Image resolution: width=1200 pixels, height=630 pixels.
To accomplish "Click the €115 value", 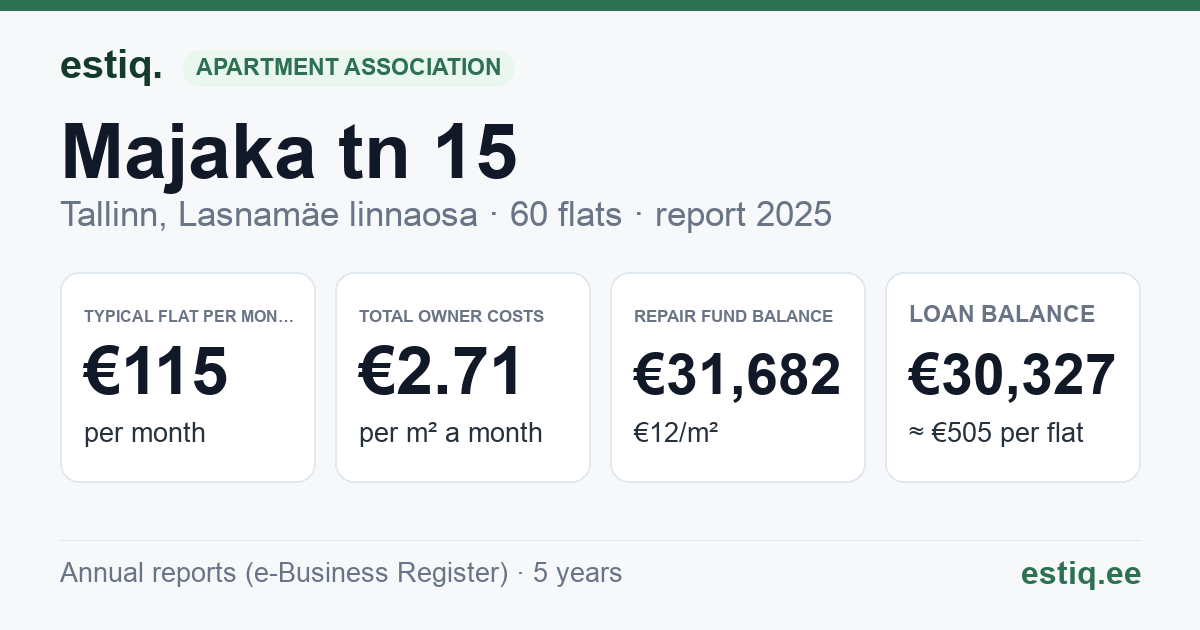I will (156, 372).
